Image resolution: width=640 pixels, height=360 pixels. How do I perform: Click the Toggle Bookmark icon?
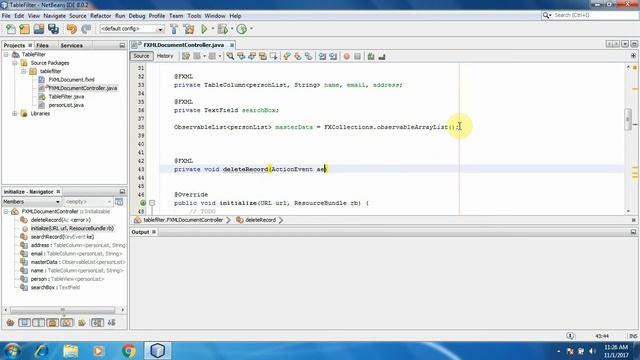coord(309,56)
